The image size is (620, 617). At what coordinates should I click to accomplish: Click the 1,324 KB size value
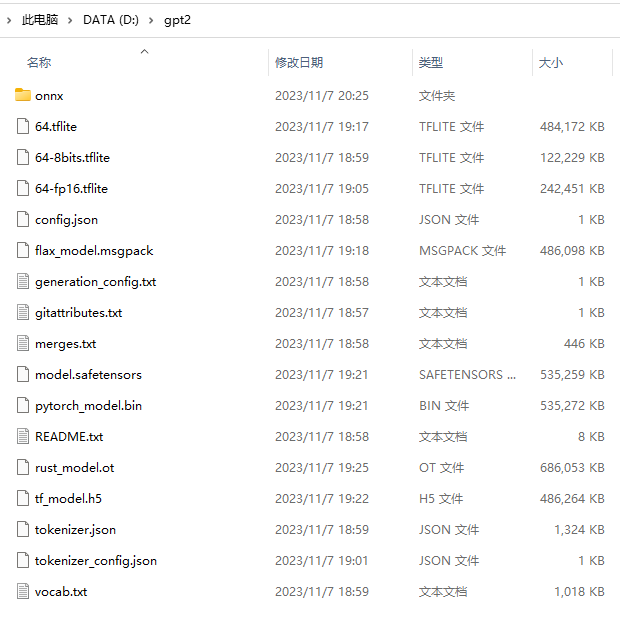(579, 530)
